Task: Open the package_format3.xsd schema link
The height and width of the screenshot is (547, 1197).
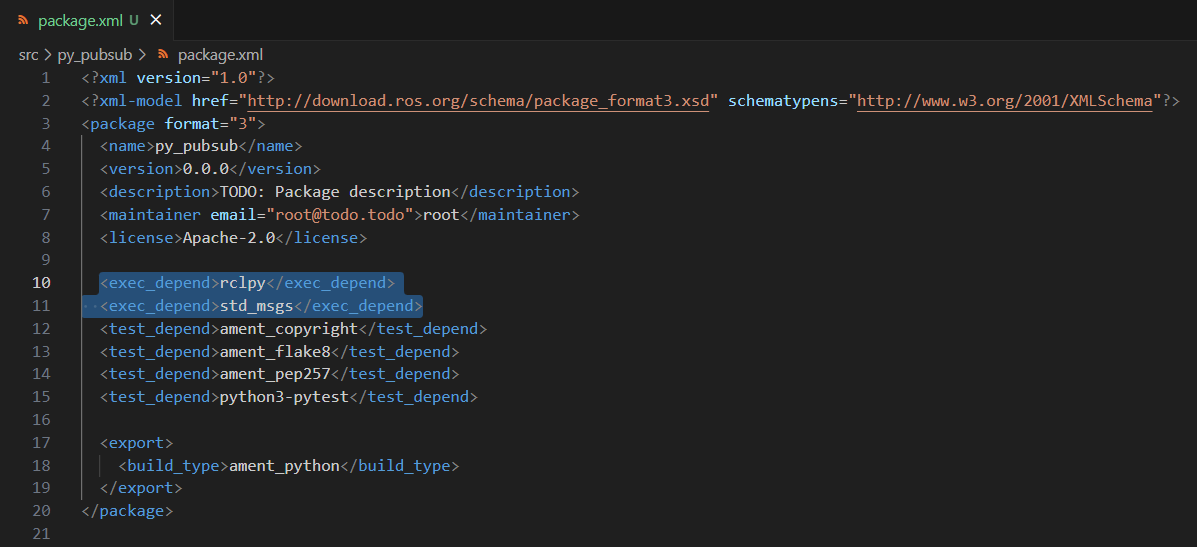Action: click(478, 101)
